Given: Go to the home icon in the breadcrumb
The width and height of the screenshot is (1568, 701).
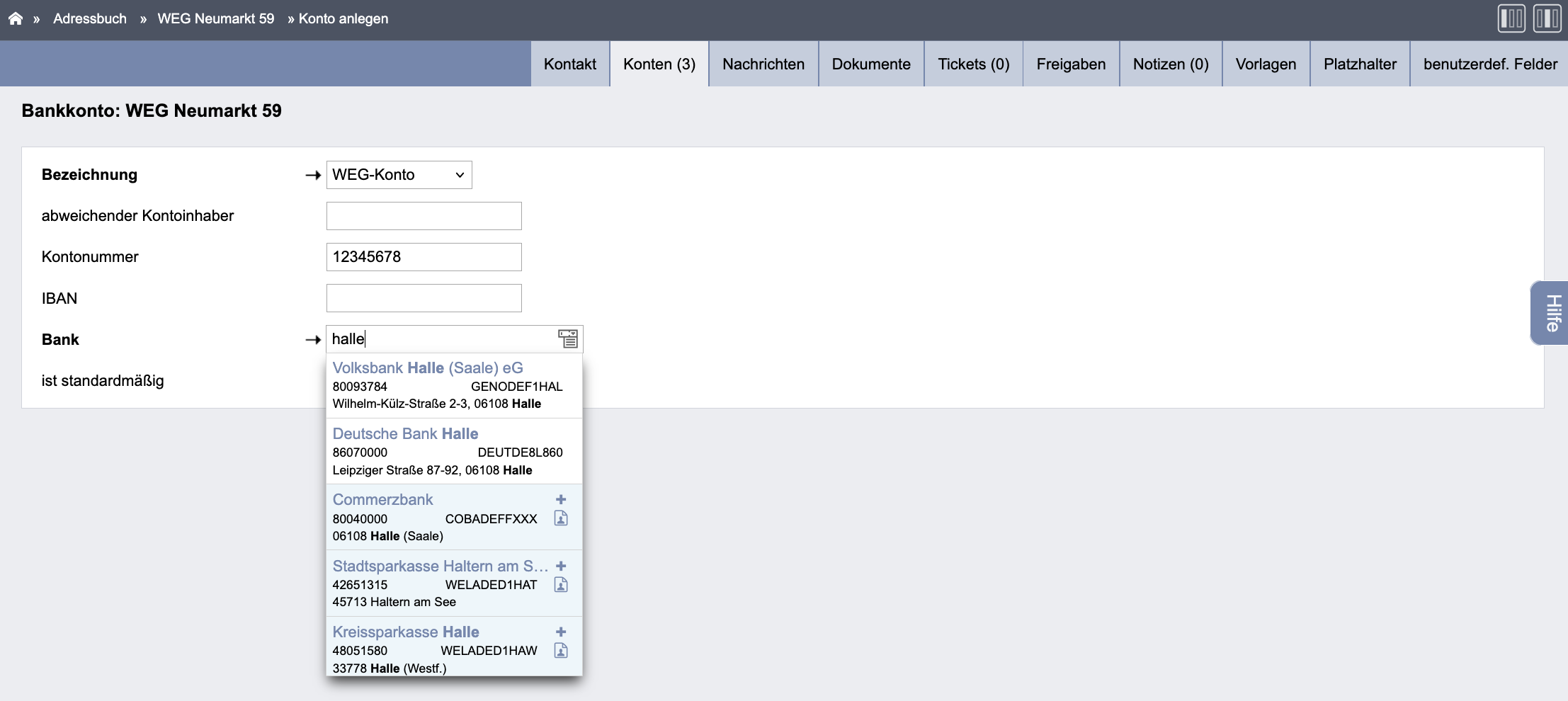Looking at the screenshot, I should pyautogui.click(x=16, y=18).
